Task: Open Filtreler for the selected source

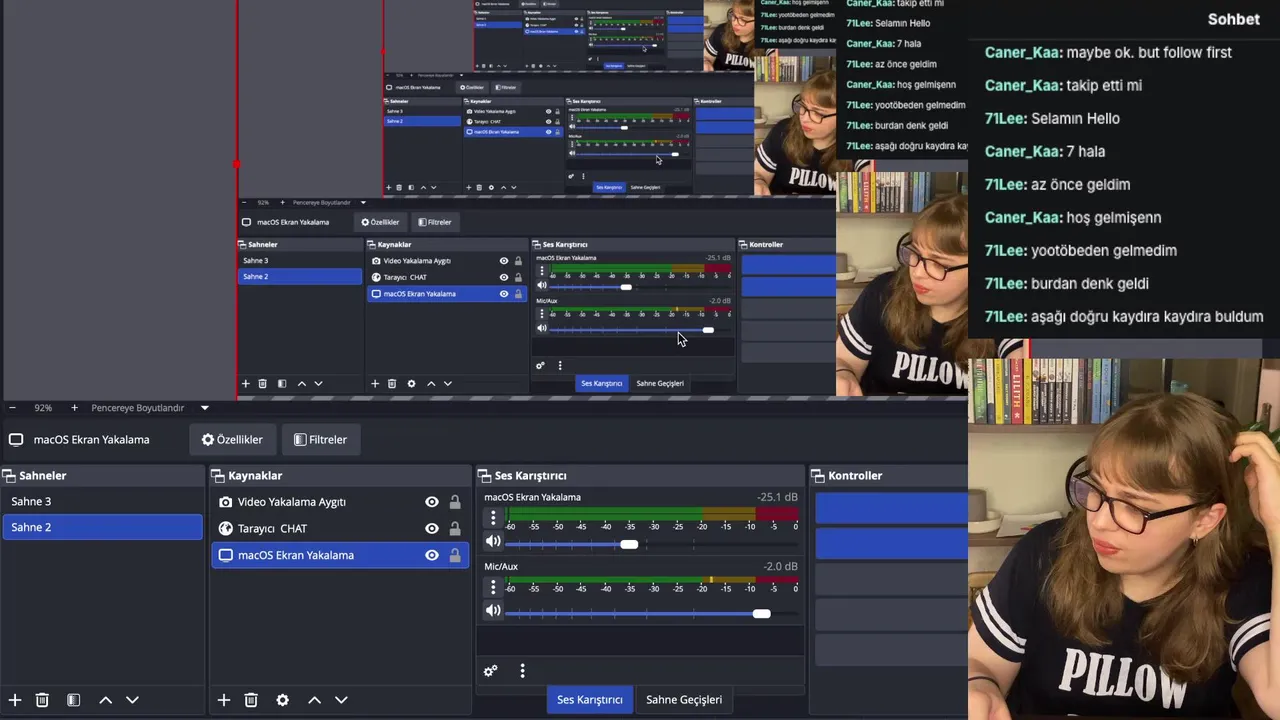Action: click(x=320, y=440)
